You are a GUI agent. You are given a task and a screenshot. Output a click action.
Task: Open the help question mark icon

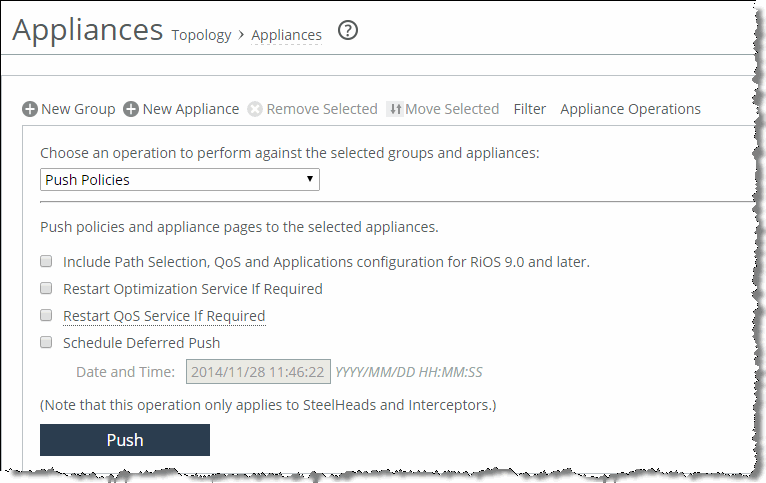(x=347, y=31)
